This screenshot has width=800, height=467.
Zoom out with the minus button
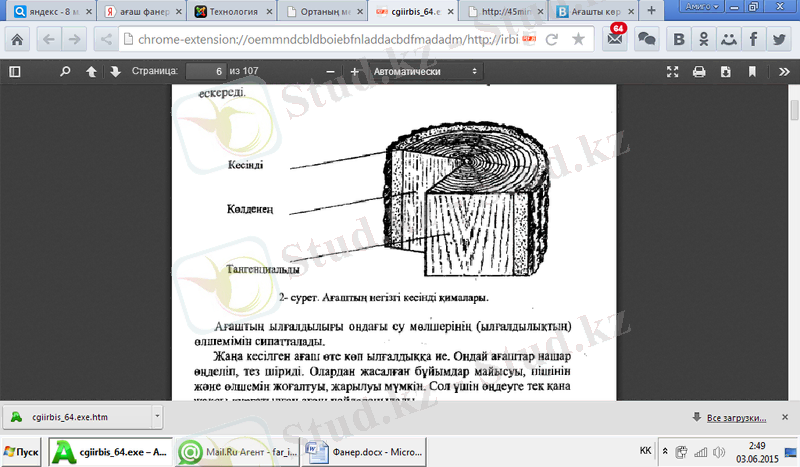pyautogui.click(x=331, y=72)
